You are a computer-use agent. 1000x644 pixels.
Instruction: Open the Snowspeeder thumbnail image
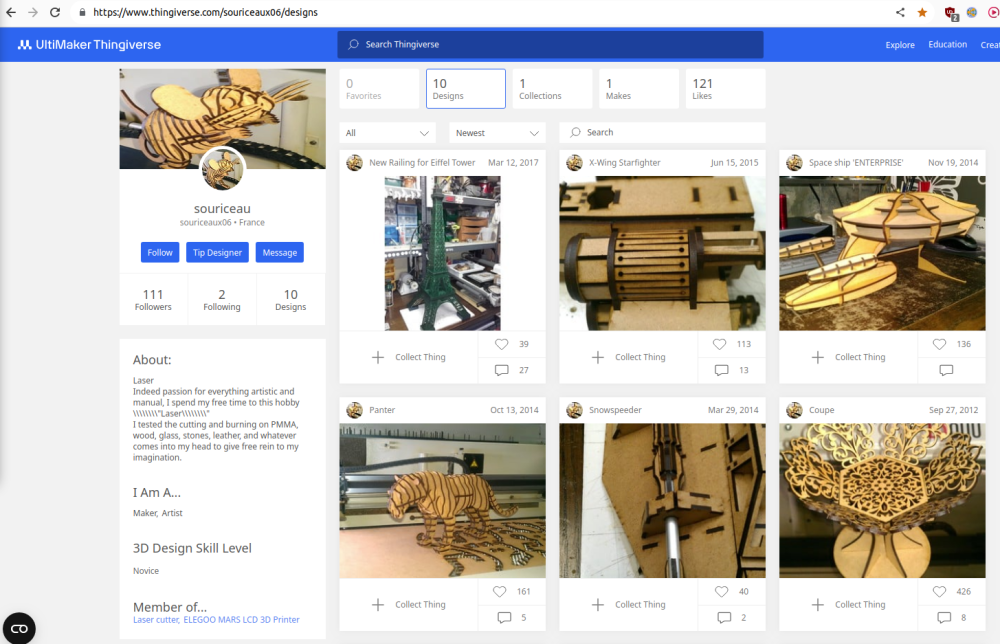tap(662, 501)
